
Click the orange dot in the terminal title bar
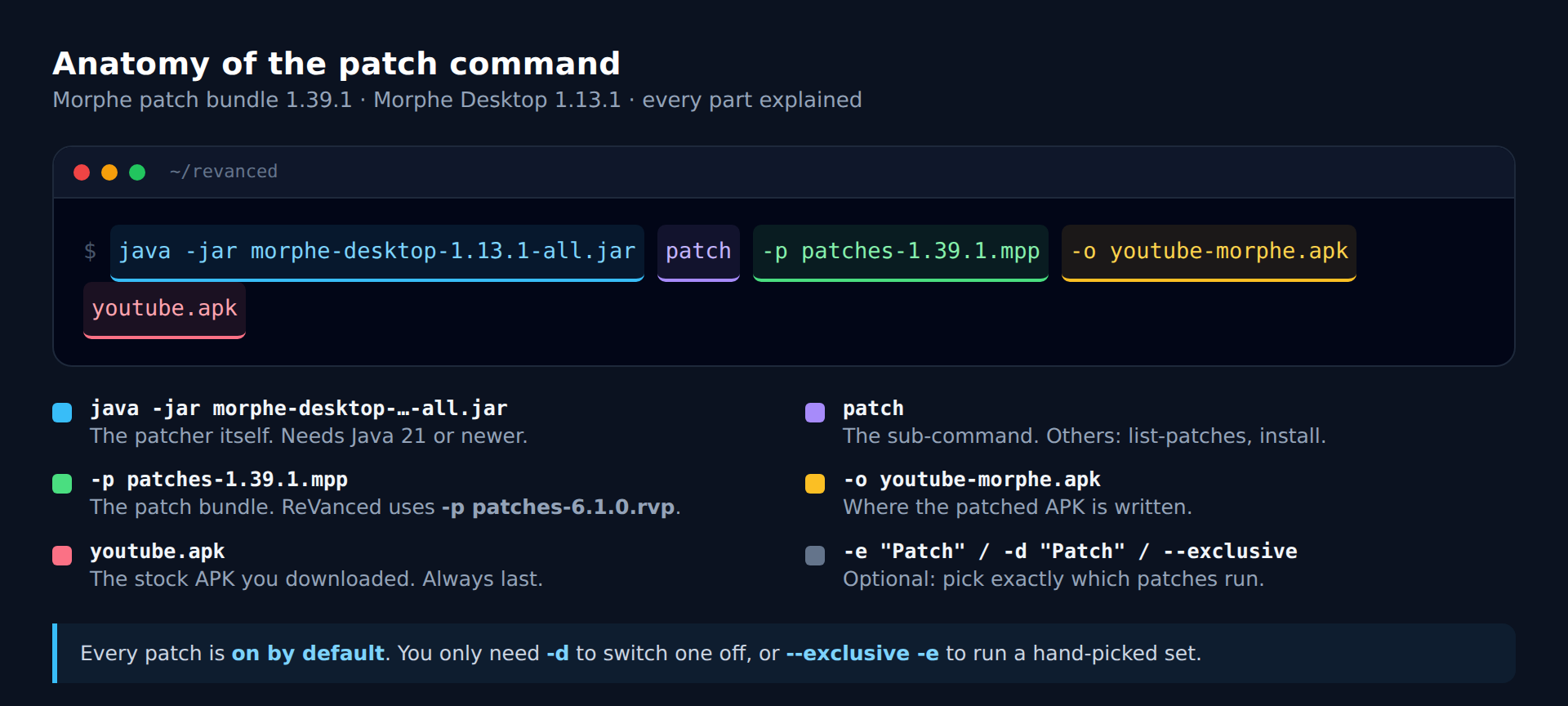click(109, 172)
